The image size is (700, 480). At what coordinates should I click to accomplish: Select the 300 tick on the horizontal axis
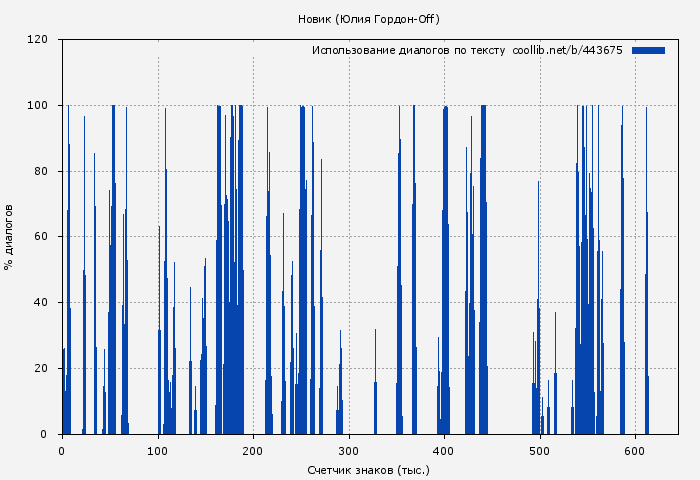[349, 451]
